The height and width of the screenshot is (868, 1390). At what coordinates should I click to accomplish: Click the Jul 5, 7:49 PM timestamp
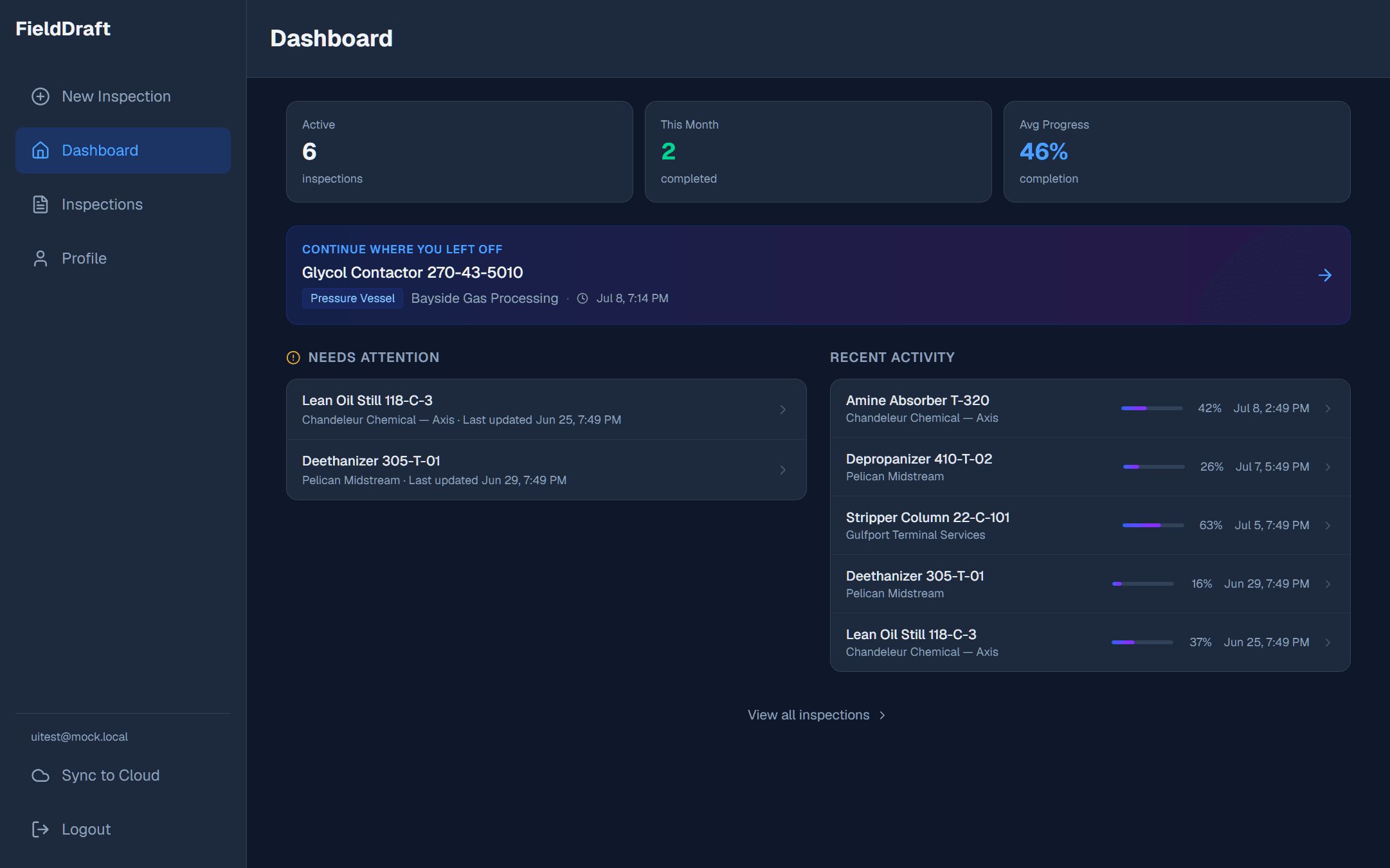coord(1272,525)
